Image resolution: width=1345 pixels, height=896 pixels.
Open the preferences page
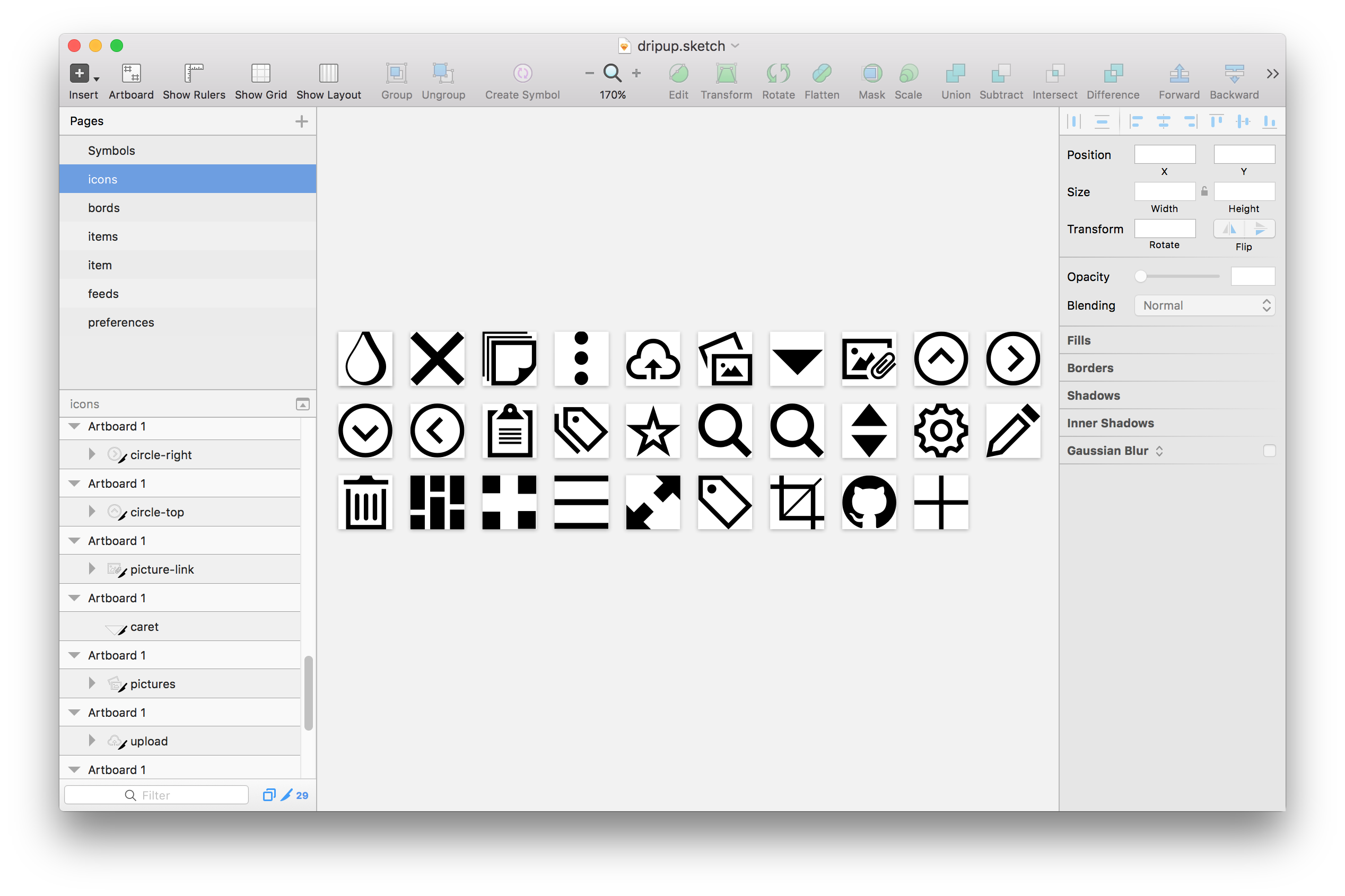[188, 322]
